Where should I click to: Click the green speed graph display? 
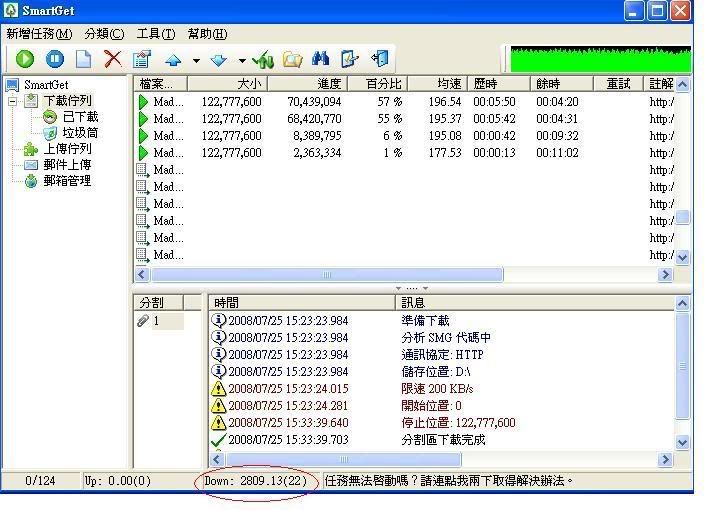point(601,59)
